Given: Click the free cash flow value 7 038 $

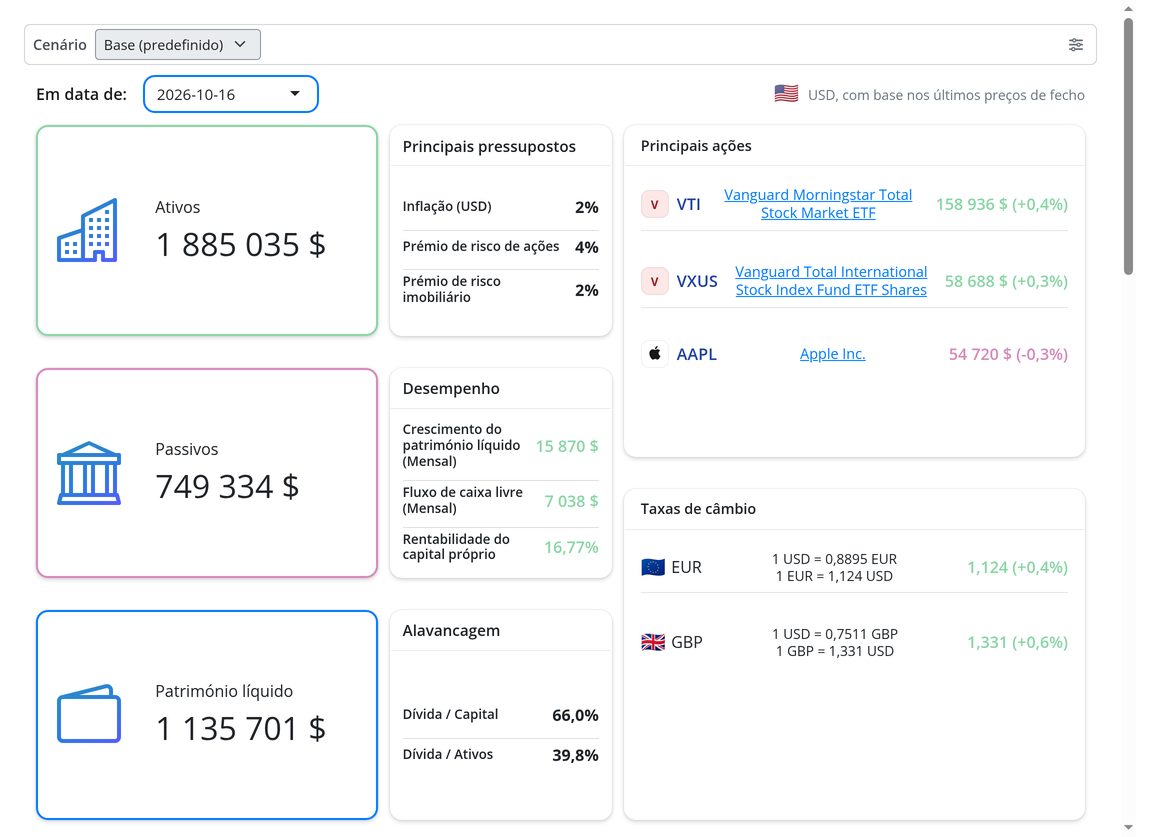Looking at the screenshot, I should click(571, 501).
